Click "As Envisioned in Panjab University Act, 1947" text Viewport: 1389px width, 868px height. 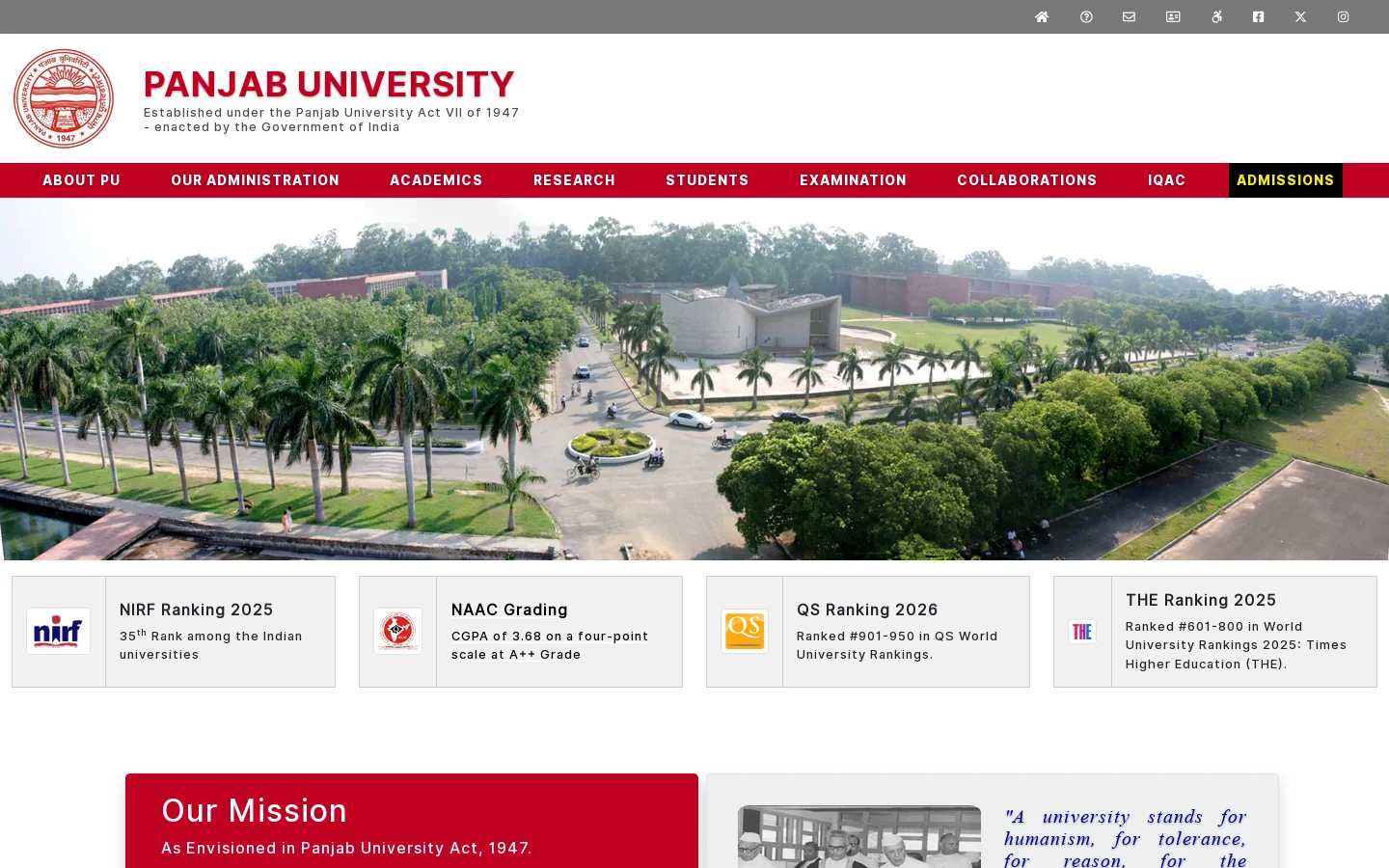click(x=346, y=849)
